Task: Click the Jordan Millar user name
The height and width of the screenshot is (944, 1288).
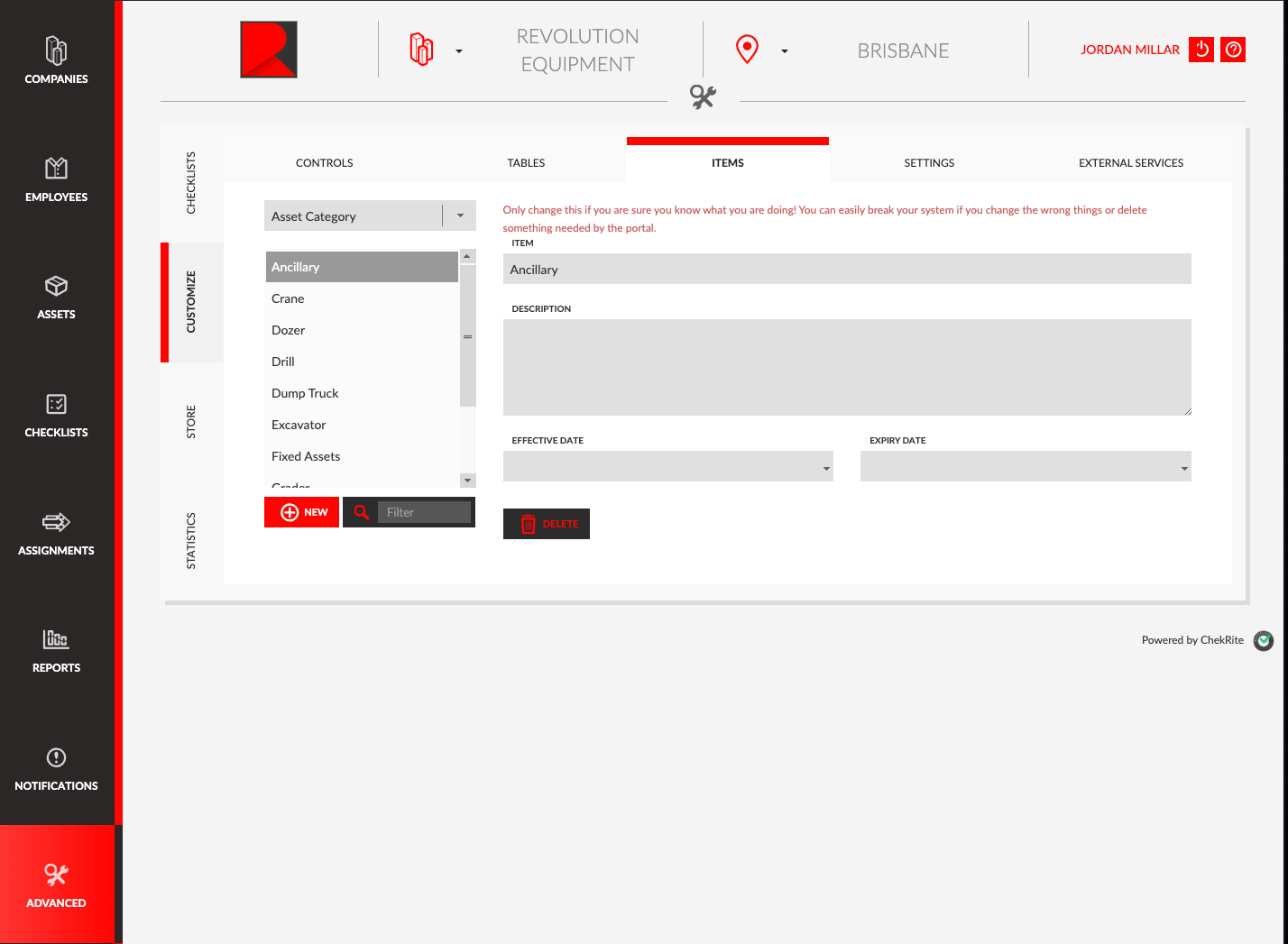Action: tap(1130, 50)
